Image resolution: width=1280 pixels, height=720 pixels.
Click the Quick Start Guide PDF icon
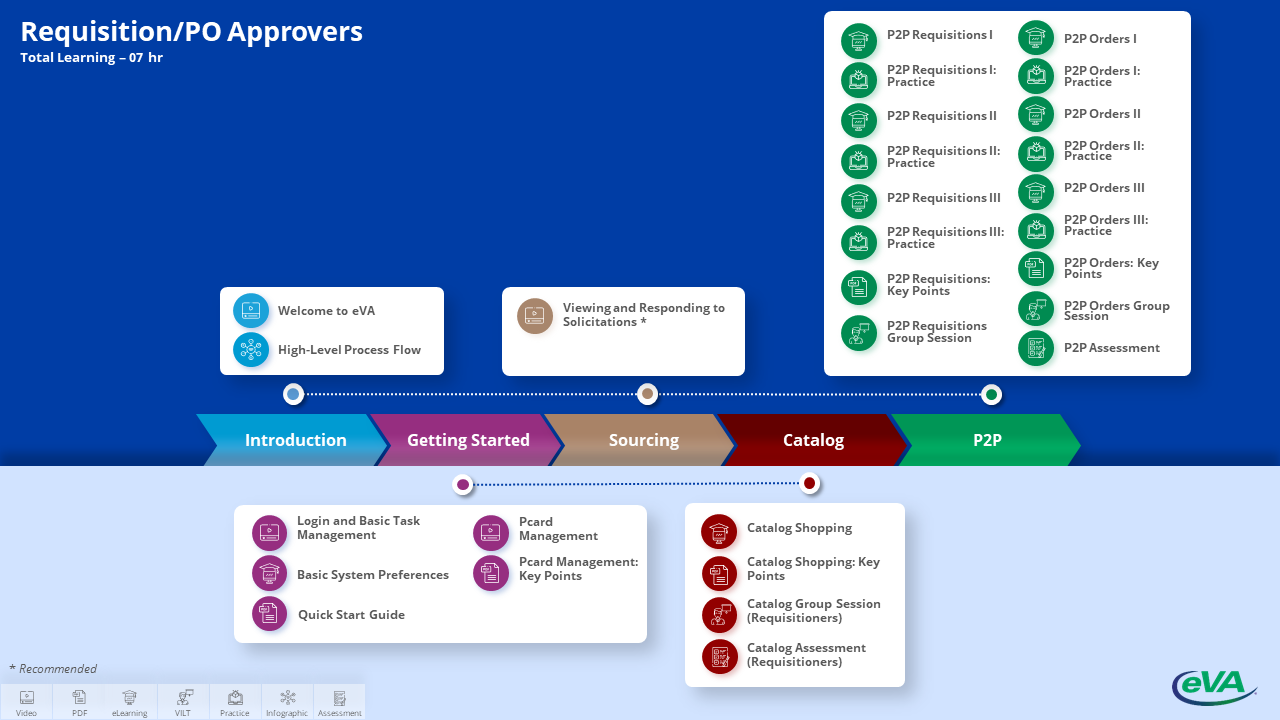[x=270, y=613]
